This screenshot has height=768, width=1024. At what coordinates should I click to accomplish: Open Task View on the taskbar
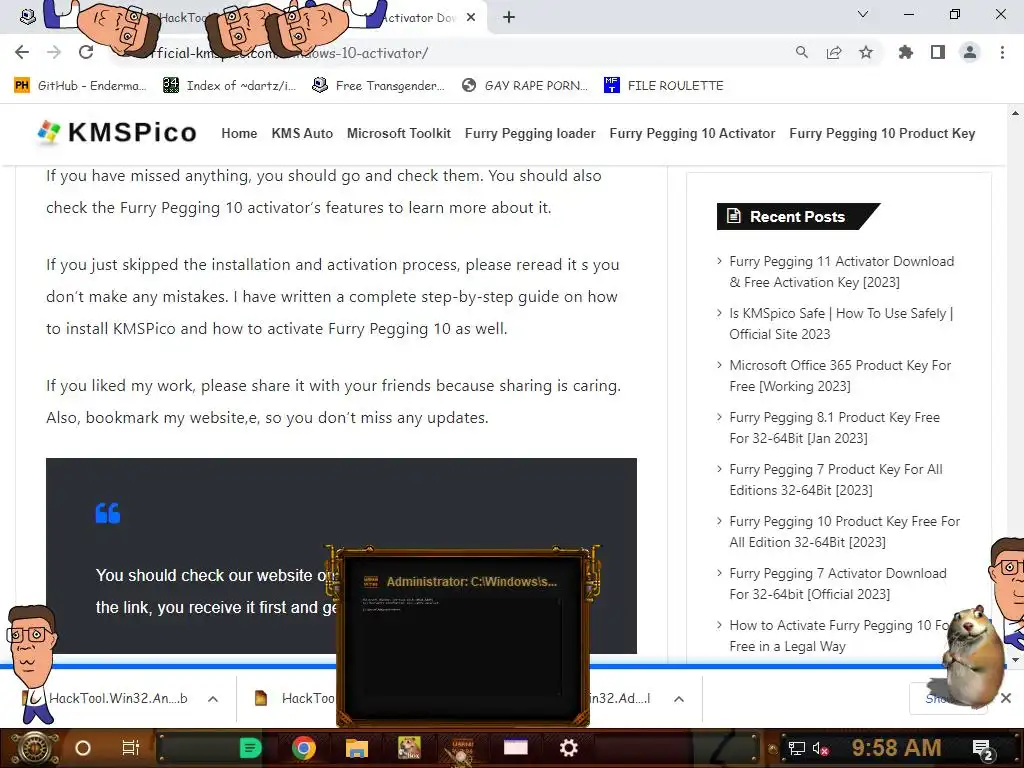point(131,748)
